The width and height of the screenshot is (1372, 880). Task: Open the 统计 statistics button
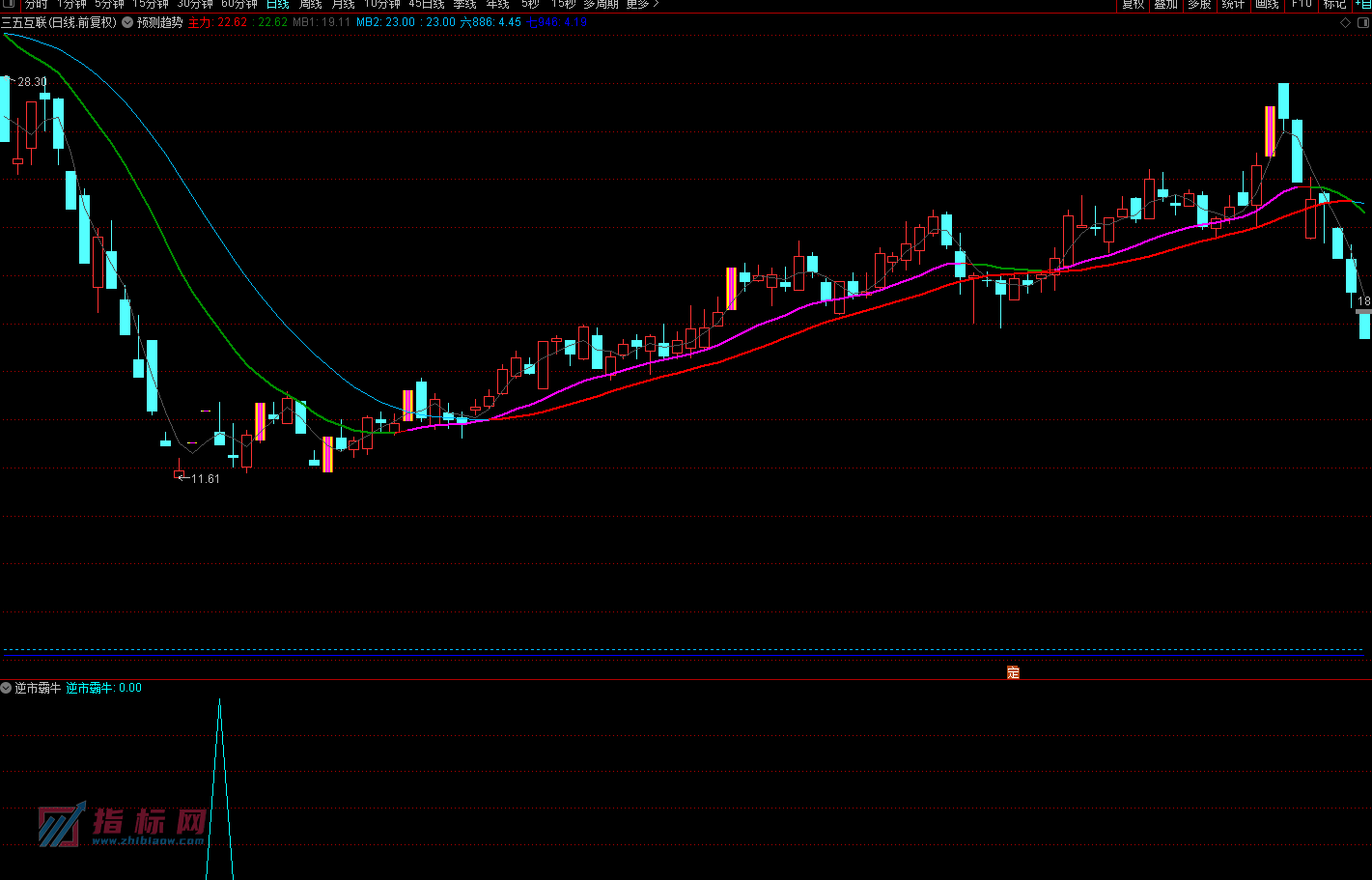(1233, 5)
